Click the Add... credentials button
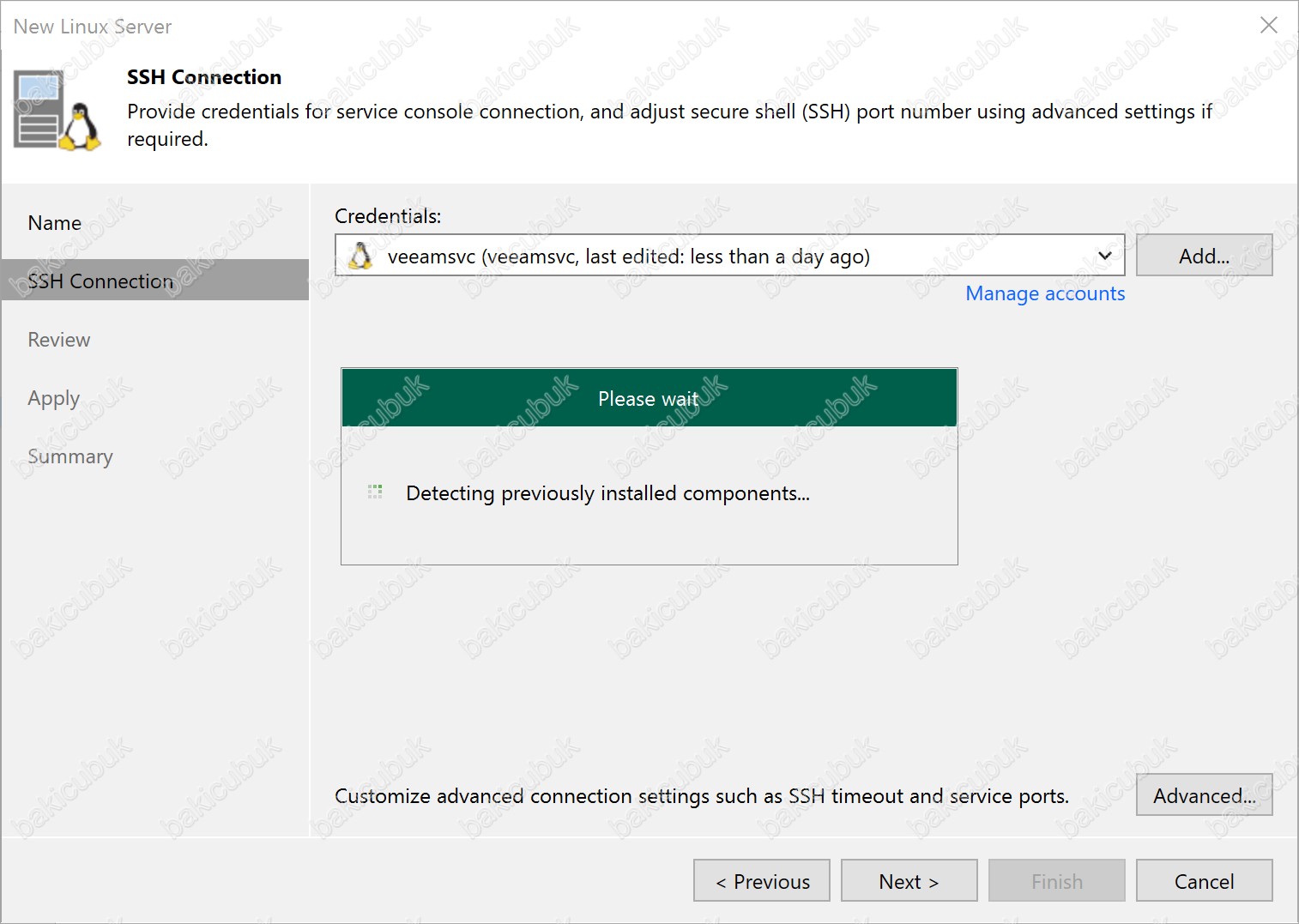Image resolution: width=1299 pixels, height=924 pixels. (1204, 256)
